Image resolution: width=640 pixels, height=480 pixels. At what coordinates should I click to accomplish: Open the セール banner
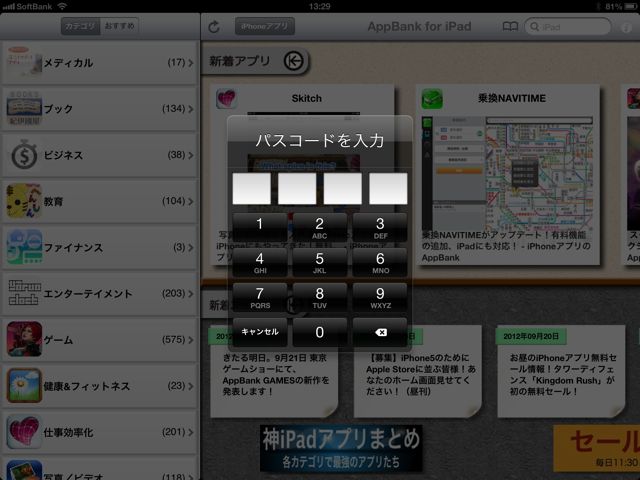click(597, 449)
